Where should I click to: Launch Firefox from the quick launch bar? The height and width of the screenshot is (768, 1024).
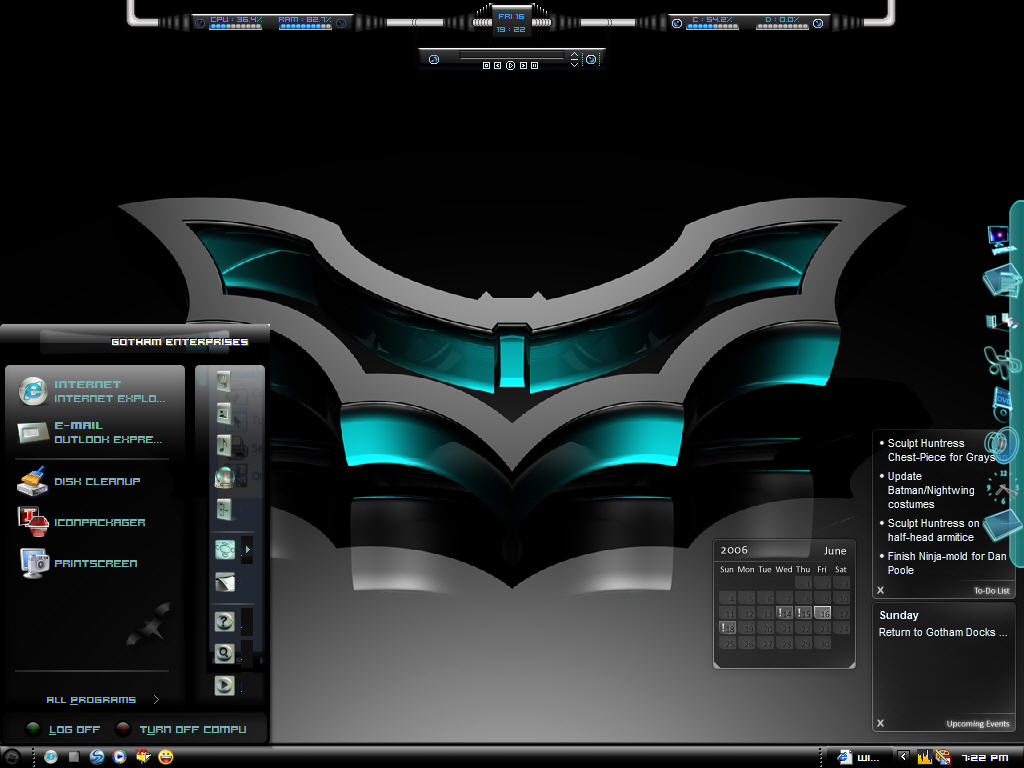[96, 756]
